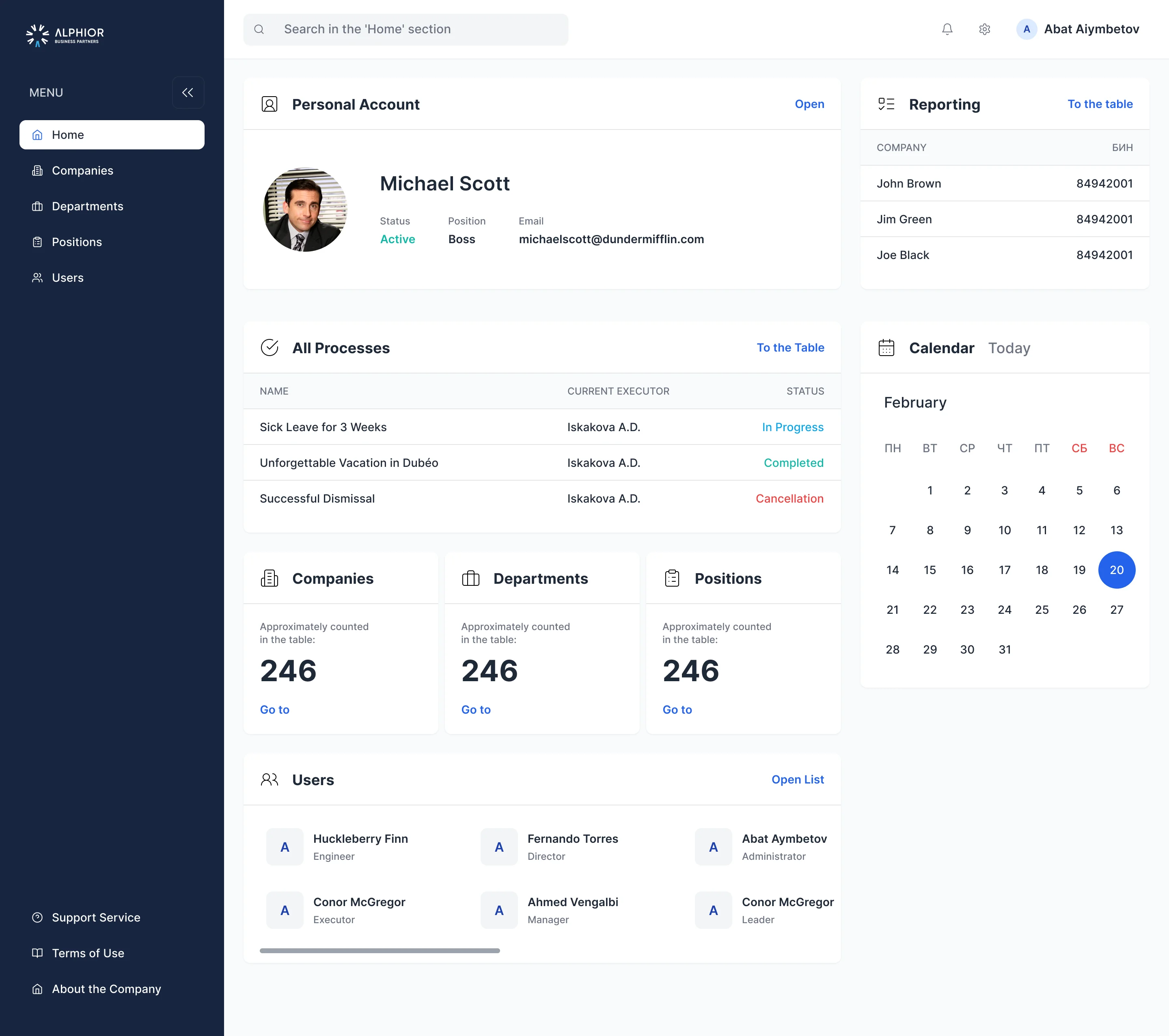Click the 'Home' section search field
Viewport: 1169px width, 1036px height.
(x=406, y=29)
